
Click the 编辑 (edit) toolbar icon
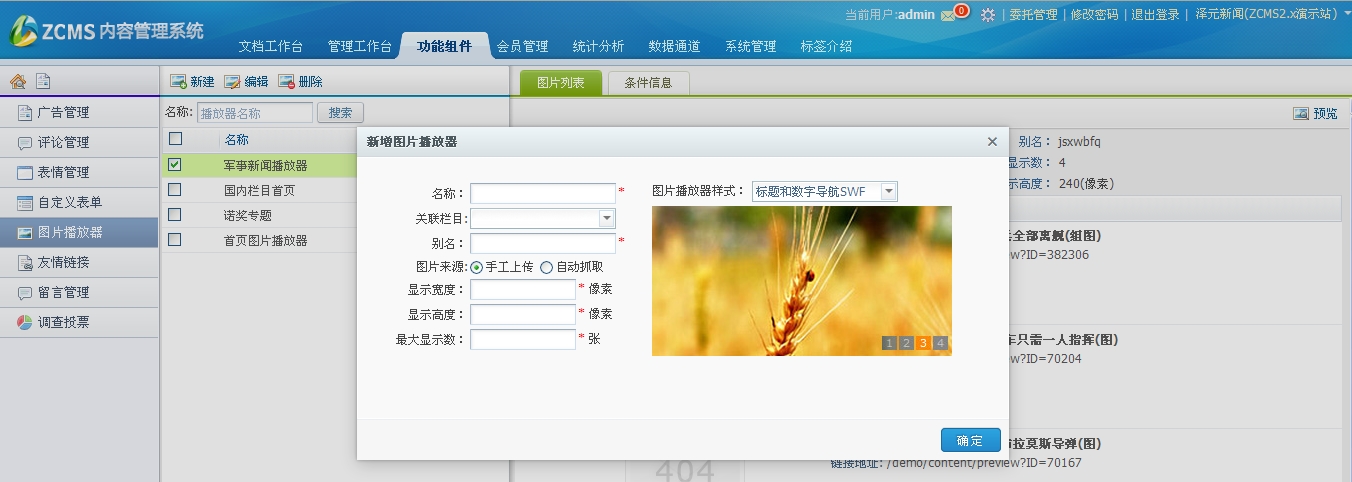pyautogui.click(x=232, y=82)
